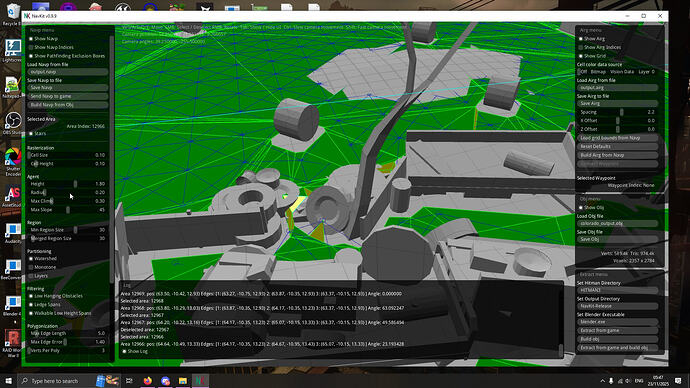Toggle the Show Log checkbox
This screenshot has height=388, width=690.
click(125, 351)
